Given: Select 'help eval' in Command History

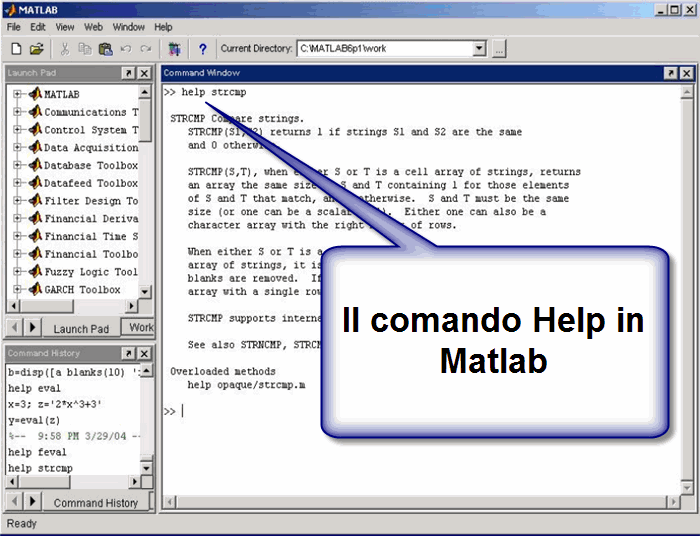Looking at the screenshot, I should [34, 388].
